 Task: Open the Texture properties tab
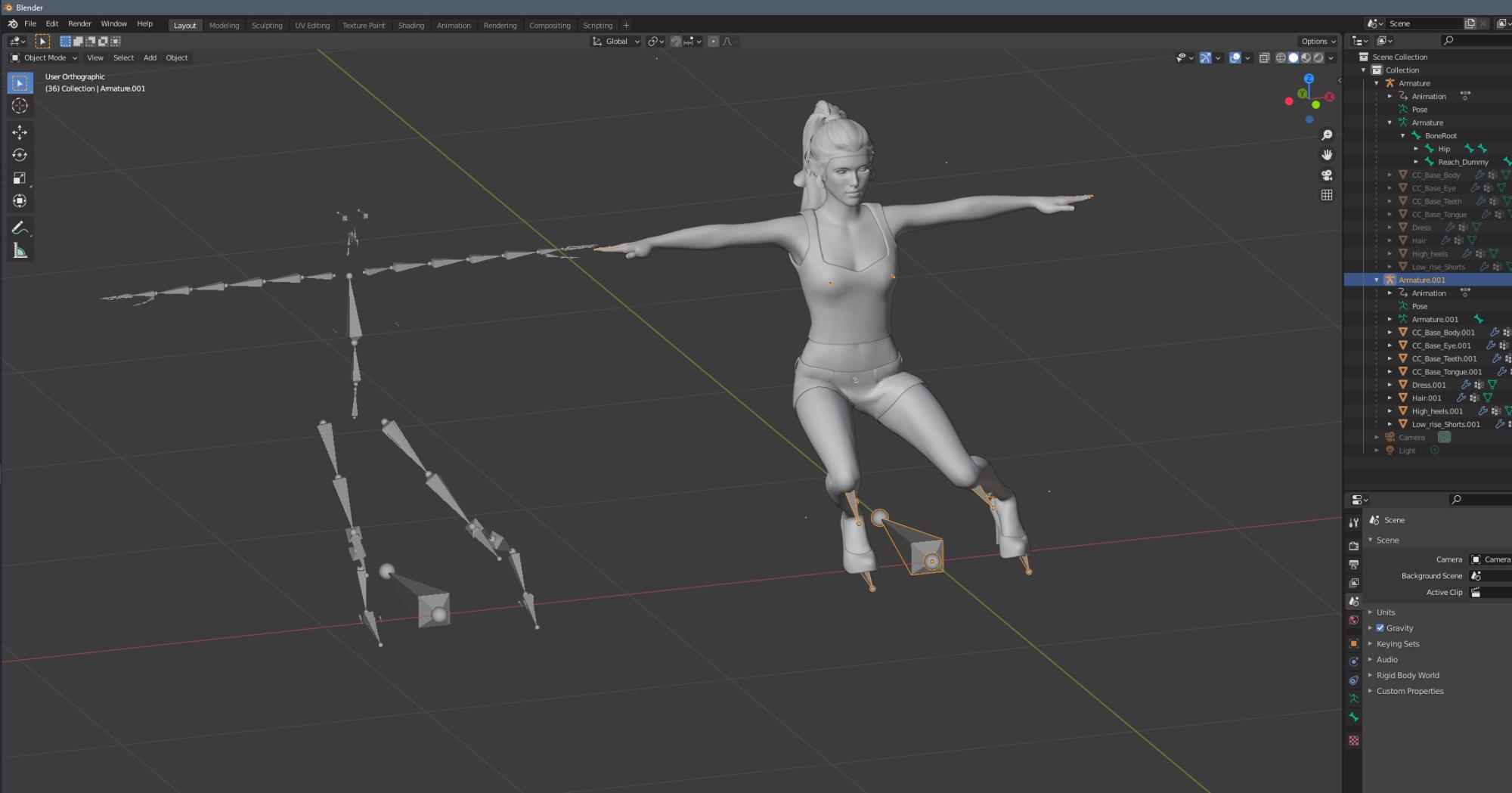tap(1354, 741)
